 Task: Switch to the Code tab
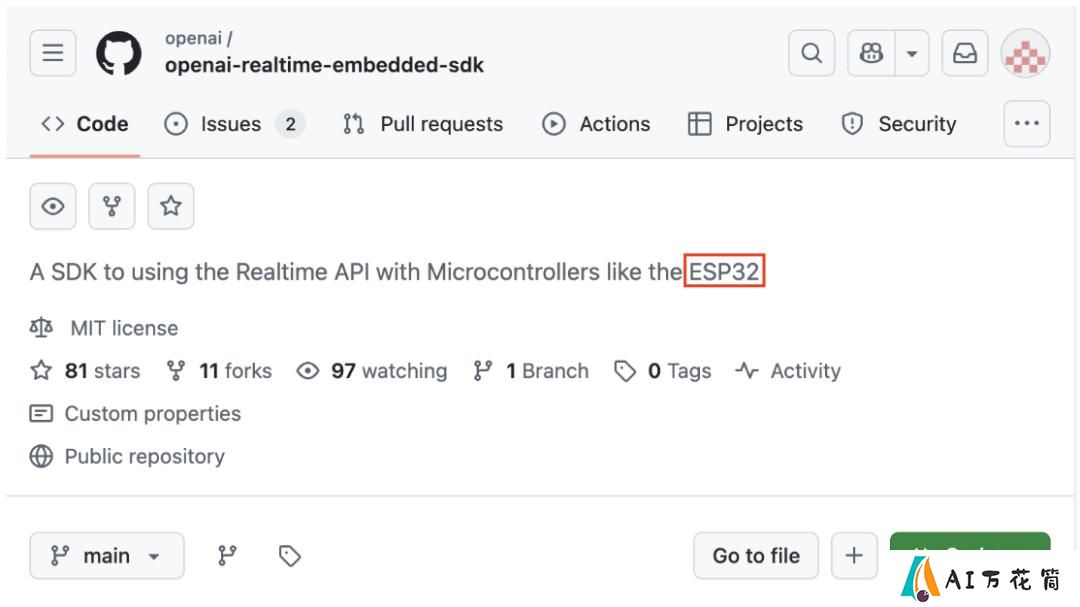click(x=85, y=124)
